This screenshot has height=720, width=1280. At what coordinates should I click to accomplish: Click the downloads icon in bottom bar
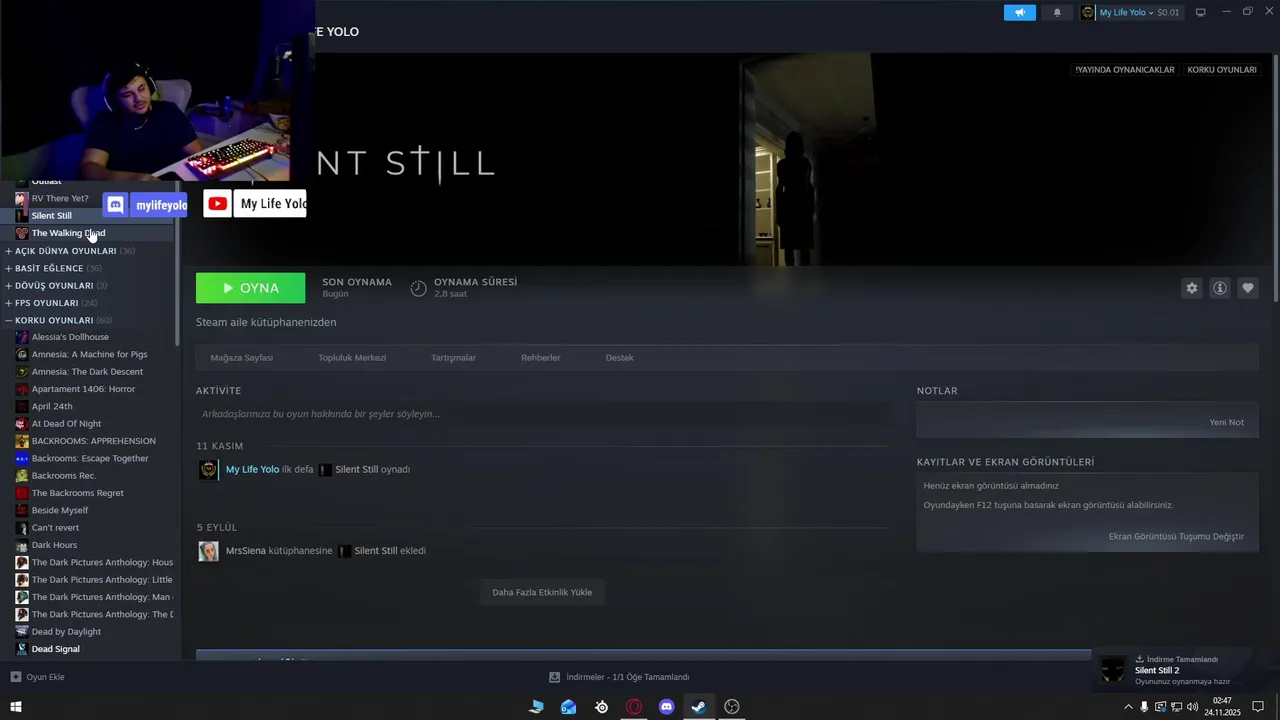point(555,677)
